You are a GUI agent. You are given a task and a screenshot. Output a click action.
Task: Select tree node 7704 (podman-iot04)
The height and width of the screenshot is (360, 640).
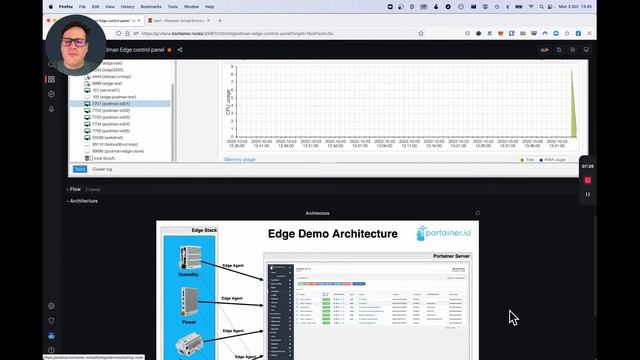point(111,124)
